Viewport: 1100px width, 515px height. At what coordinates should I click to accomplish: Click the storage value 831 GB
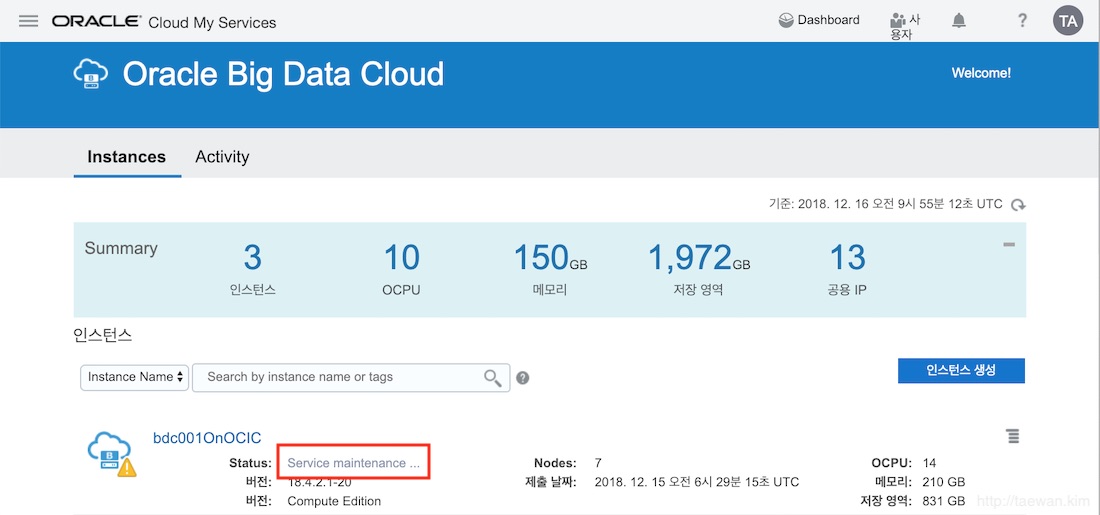tap(945, 501)
